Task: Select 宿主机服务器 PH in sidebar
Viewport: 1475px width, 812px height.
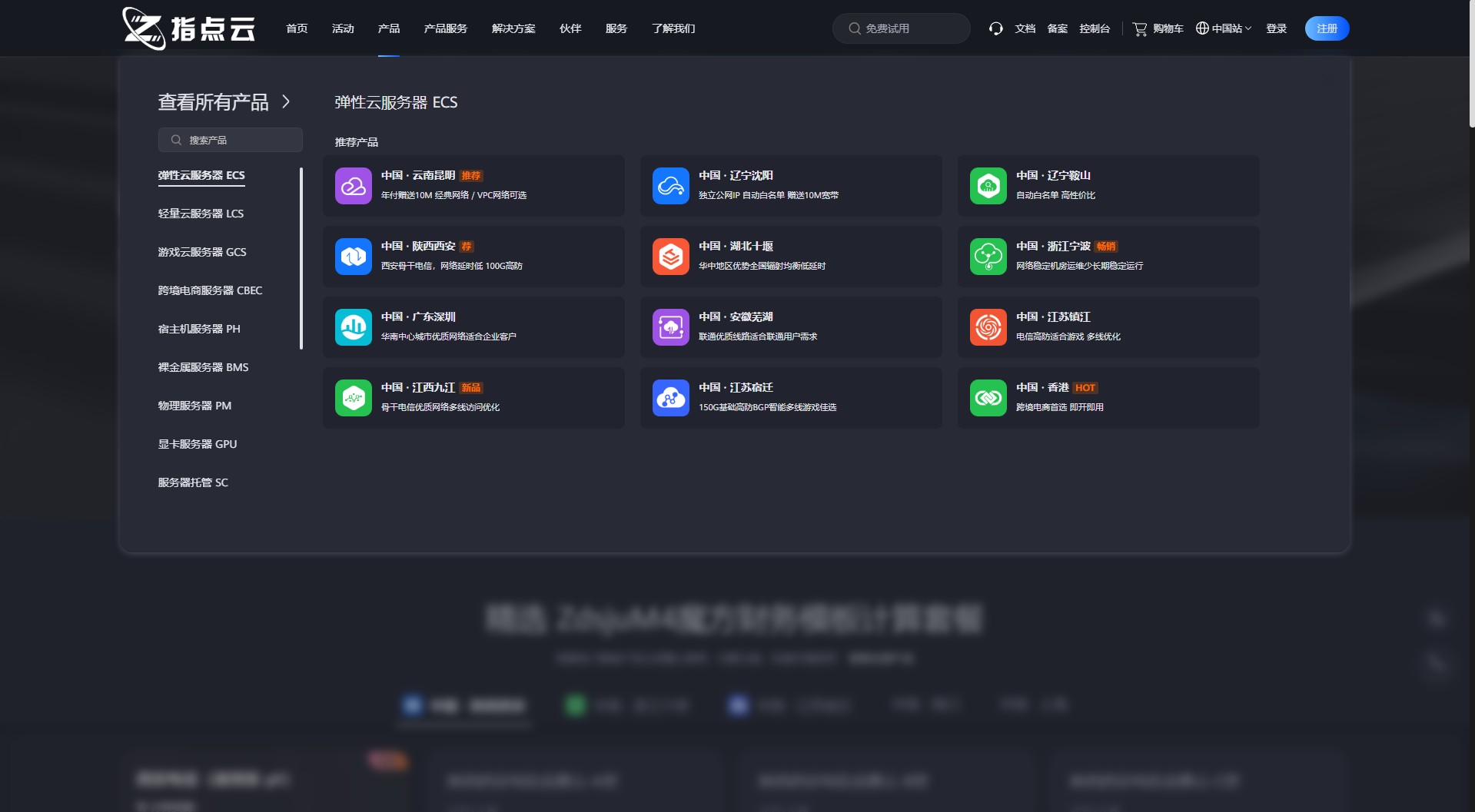Action: pyautogui.click(x=199, y=329)
